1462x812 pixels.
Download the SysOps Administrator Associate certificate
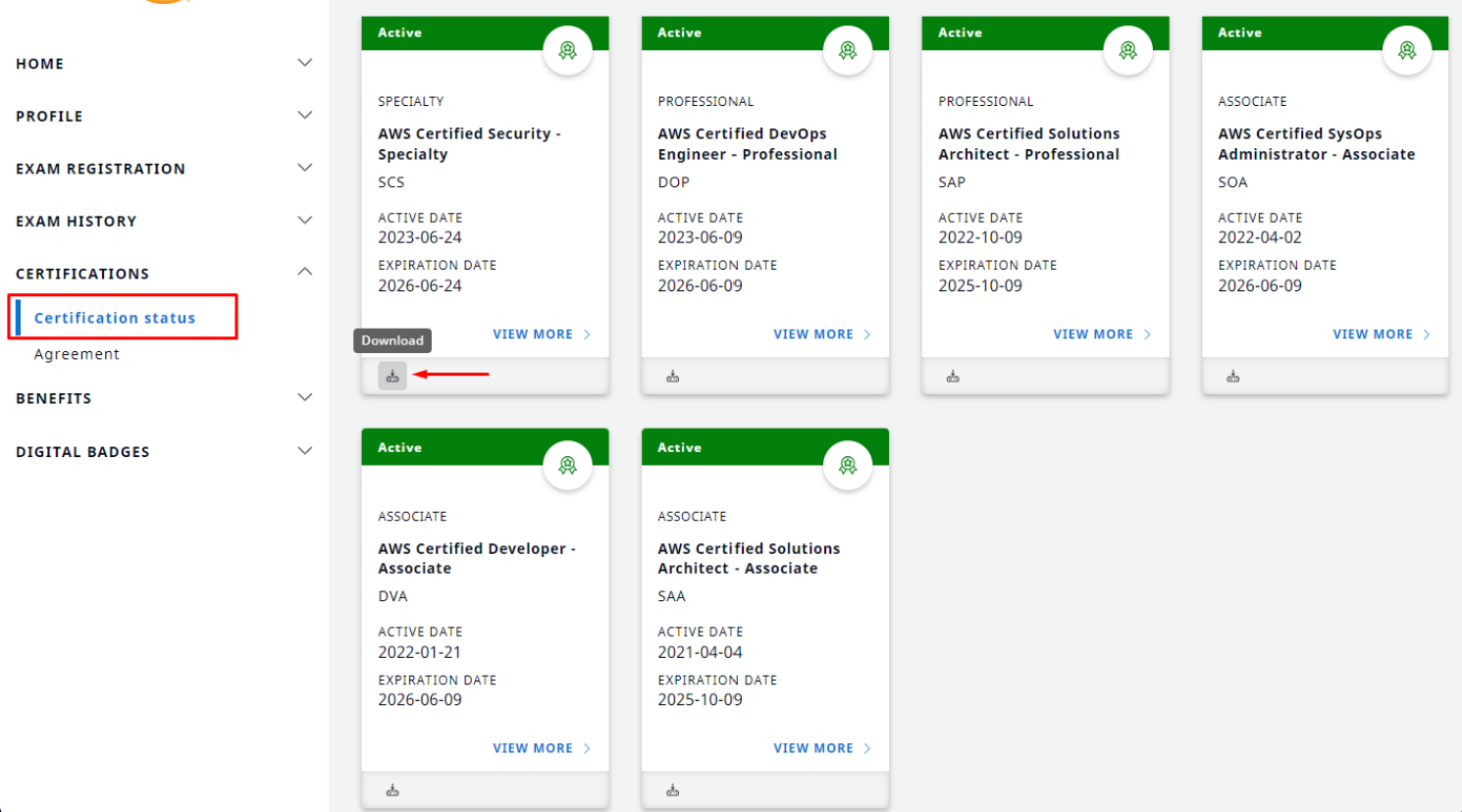pyautogui.click(x=1233, y=377)
